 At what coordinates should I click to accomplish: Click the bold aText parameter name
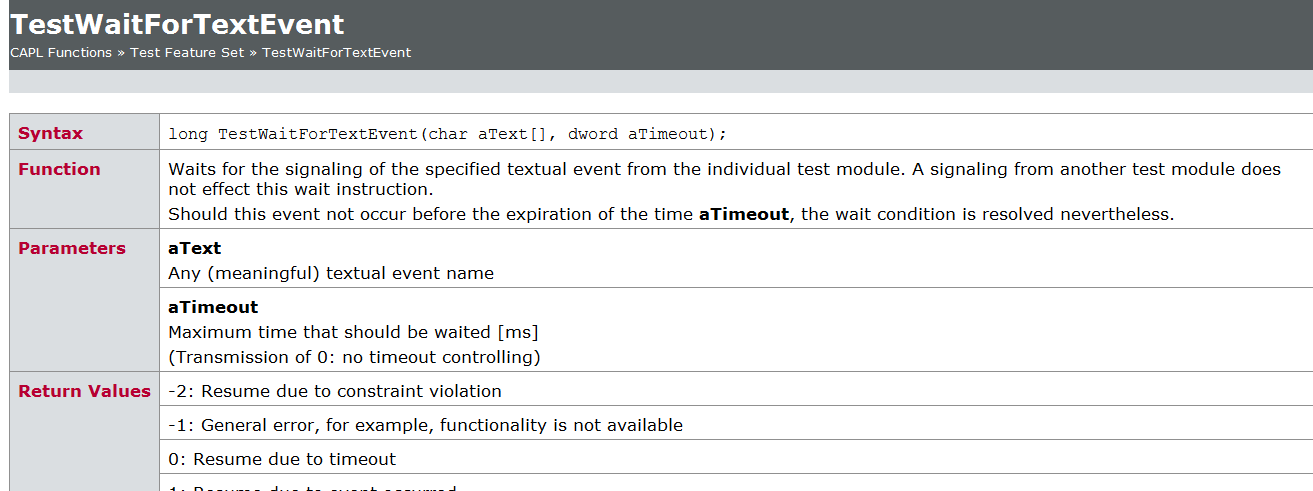(194, 248)
